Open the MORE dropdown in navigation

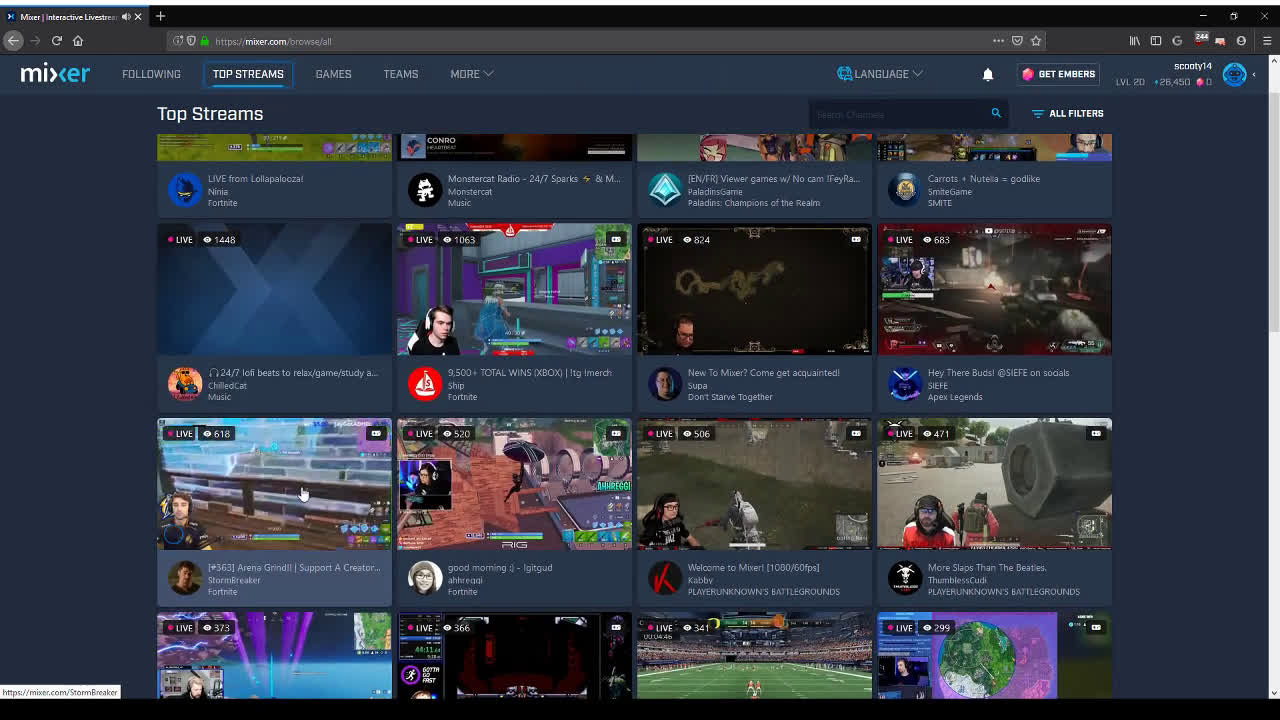click(471, 74)
